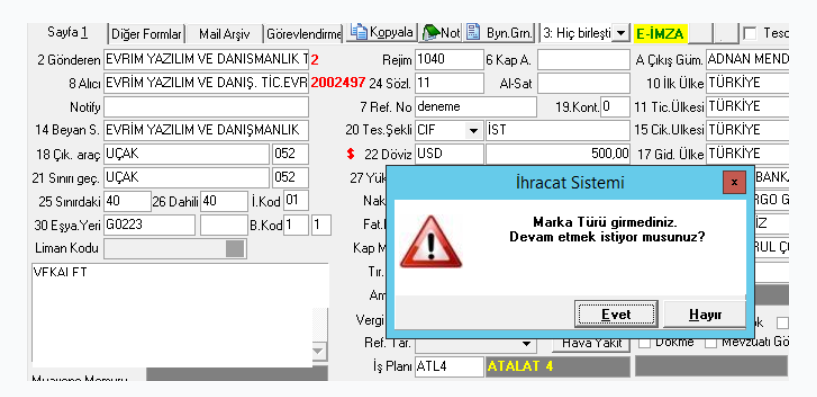Image resolution: width=817 pixels, height=397 pixels.
Task: Click the 30 Eşya.Yeri G0223 field
Action: point(150,225)
